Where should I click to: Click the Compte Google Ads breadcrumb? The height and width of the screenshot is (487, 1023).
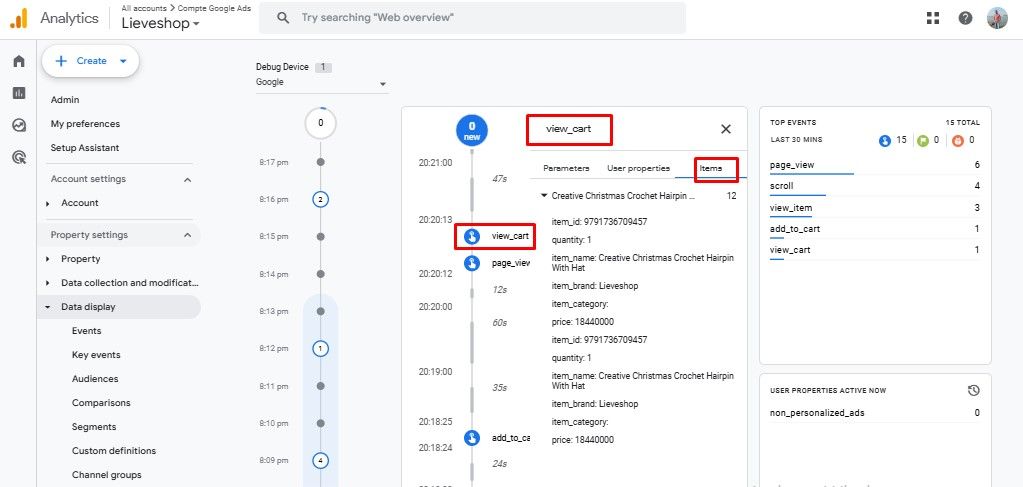click(214, 8)
